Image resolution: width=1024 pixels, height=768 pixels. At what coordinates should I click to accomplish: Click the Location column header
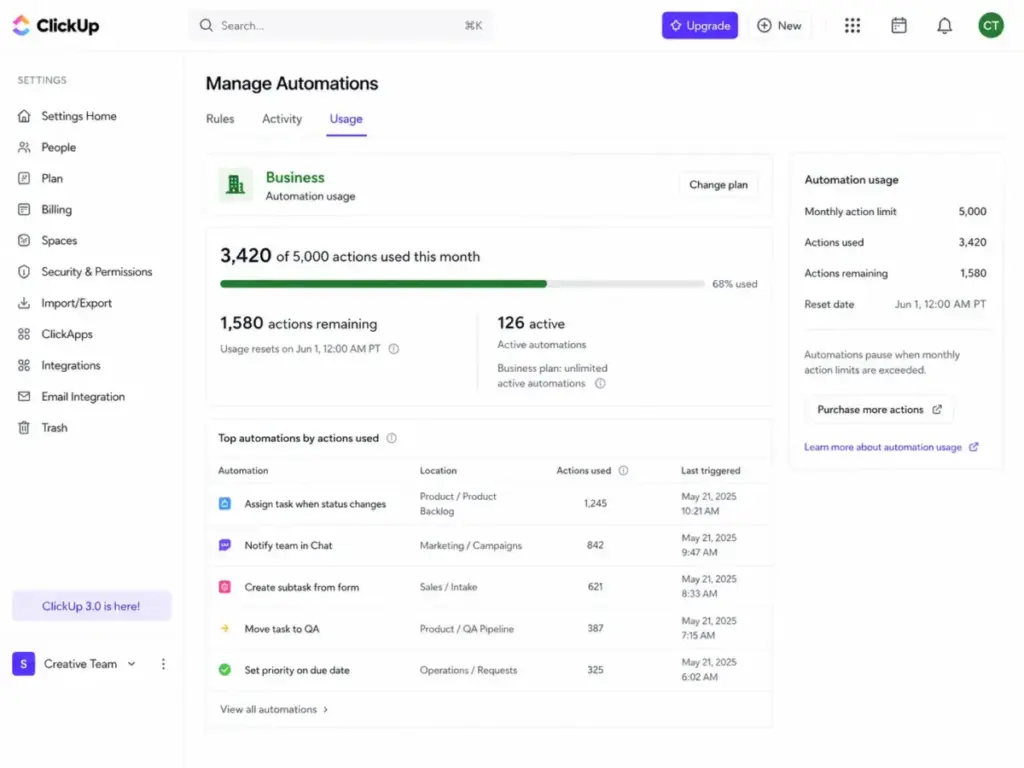(x=438, y=470)
